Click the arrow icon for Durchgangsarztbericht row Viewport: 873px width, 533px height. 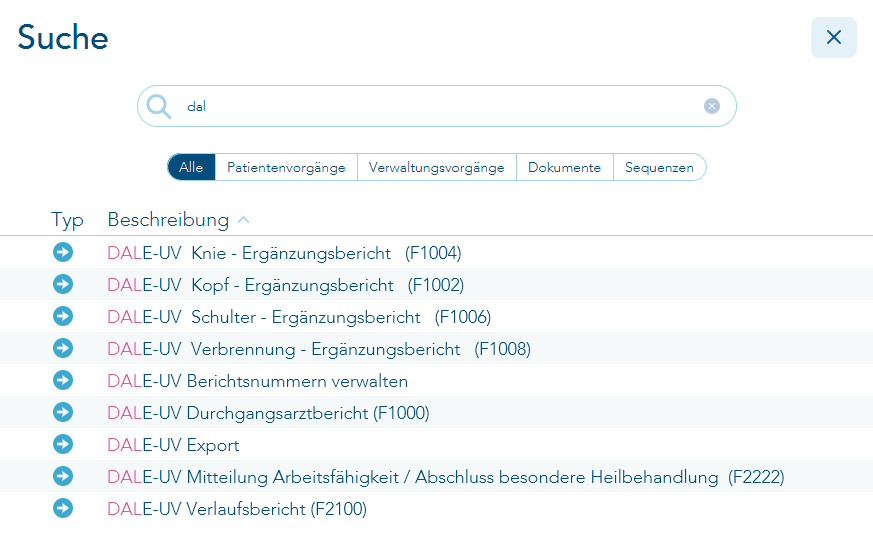tap(63, 412)
